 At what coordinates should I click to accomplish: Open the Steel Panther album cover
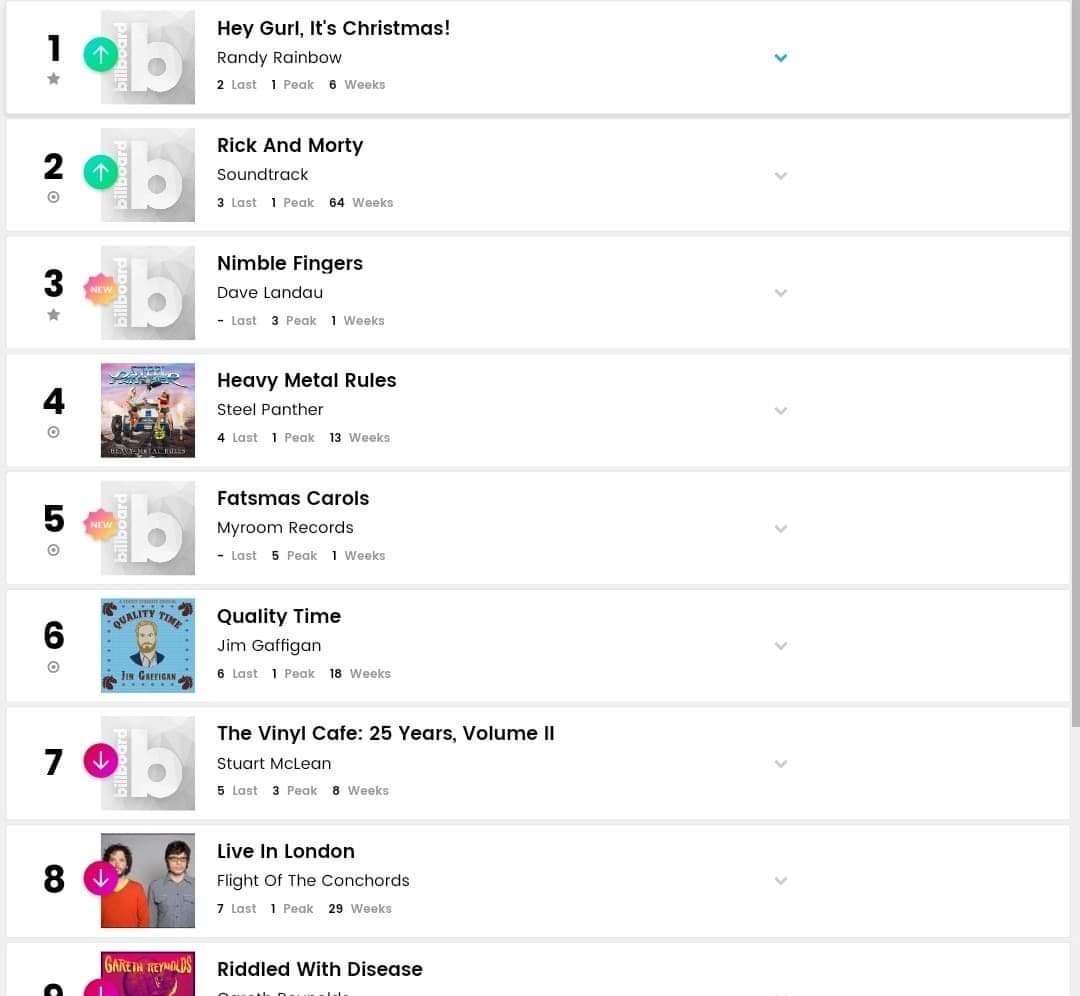pyautogui.click(x=147, y=411)
